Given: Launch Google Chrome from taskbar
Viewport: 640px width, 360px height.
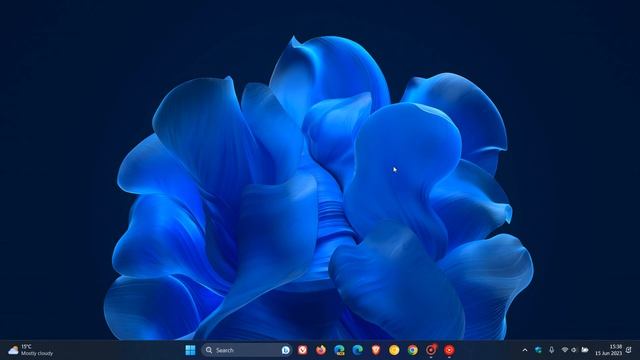Looking at the screenshot, I should tap(413, 350).
